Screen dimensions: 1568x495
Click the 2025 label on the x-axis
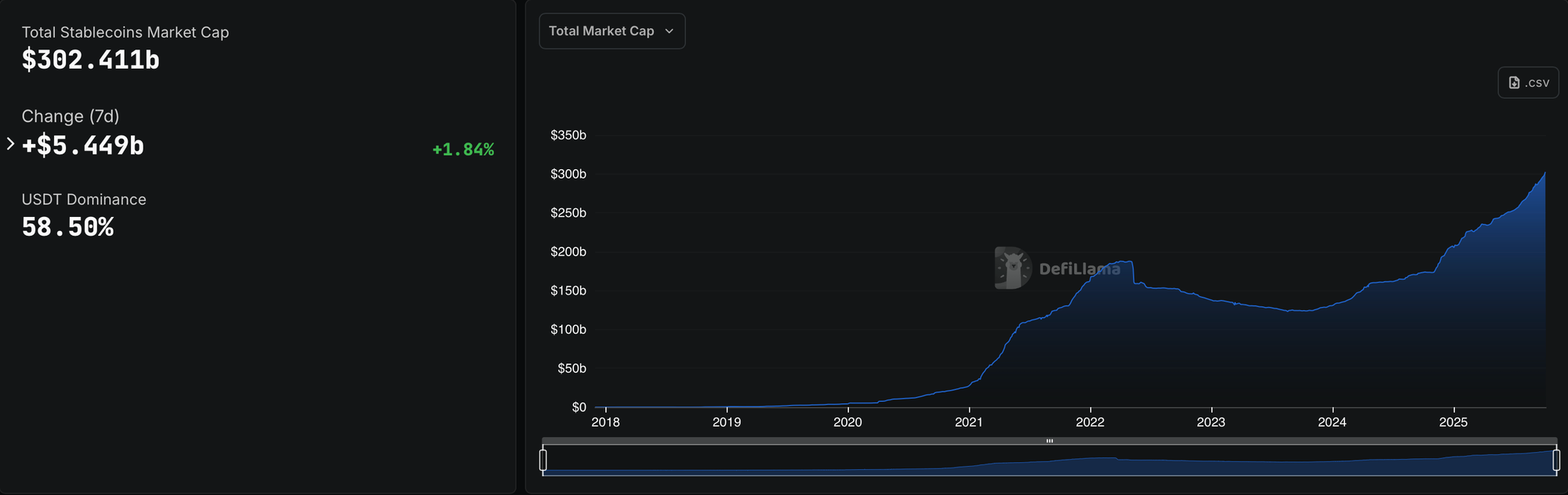(x=1453, y=422)
